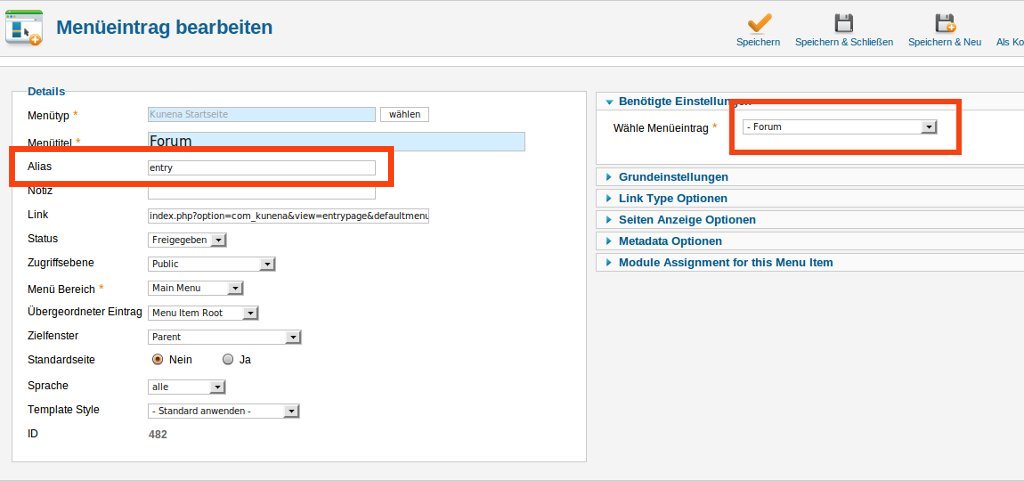The width and height of the screenshot is (1024, 481).
Task: Select Ja for Standardseite
Action: click(228, 359)
